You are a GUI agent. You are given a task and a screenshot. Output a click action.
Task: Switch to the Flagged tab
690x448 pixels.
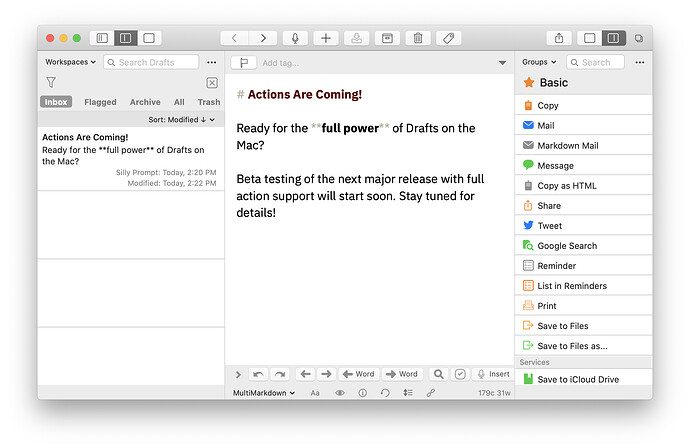coord(100,102)
